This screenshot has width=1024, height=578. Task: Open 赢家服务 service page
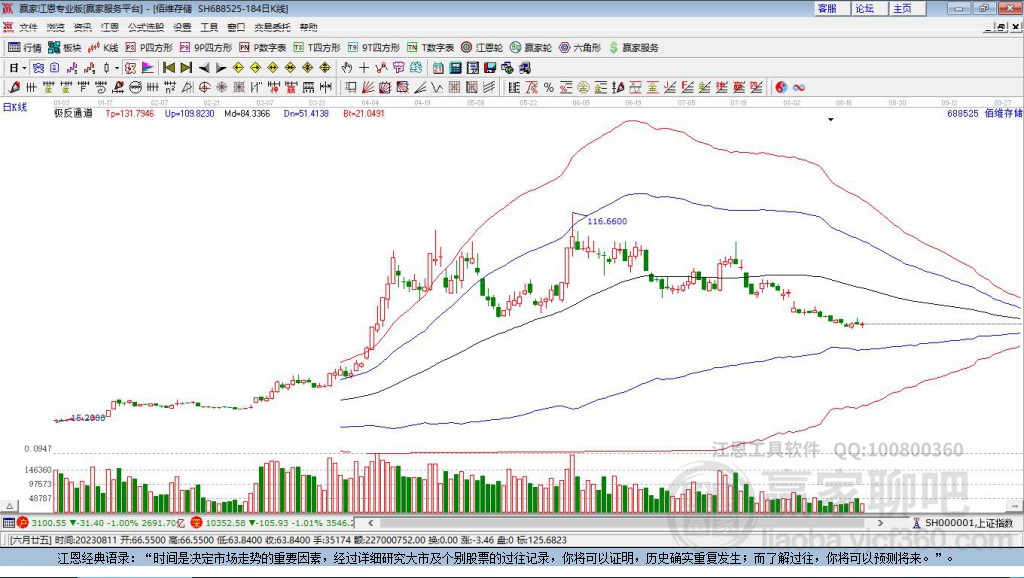pos(633,48)
